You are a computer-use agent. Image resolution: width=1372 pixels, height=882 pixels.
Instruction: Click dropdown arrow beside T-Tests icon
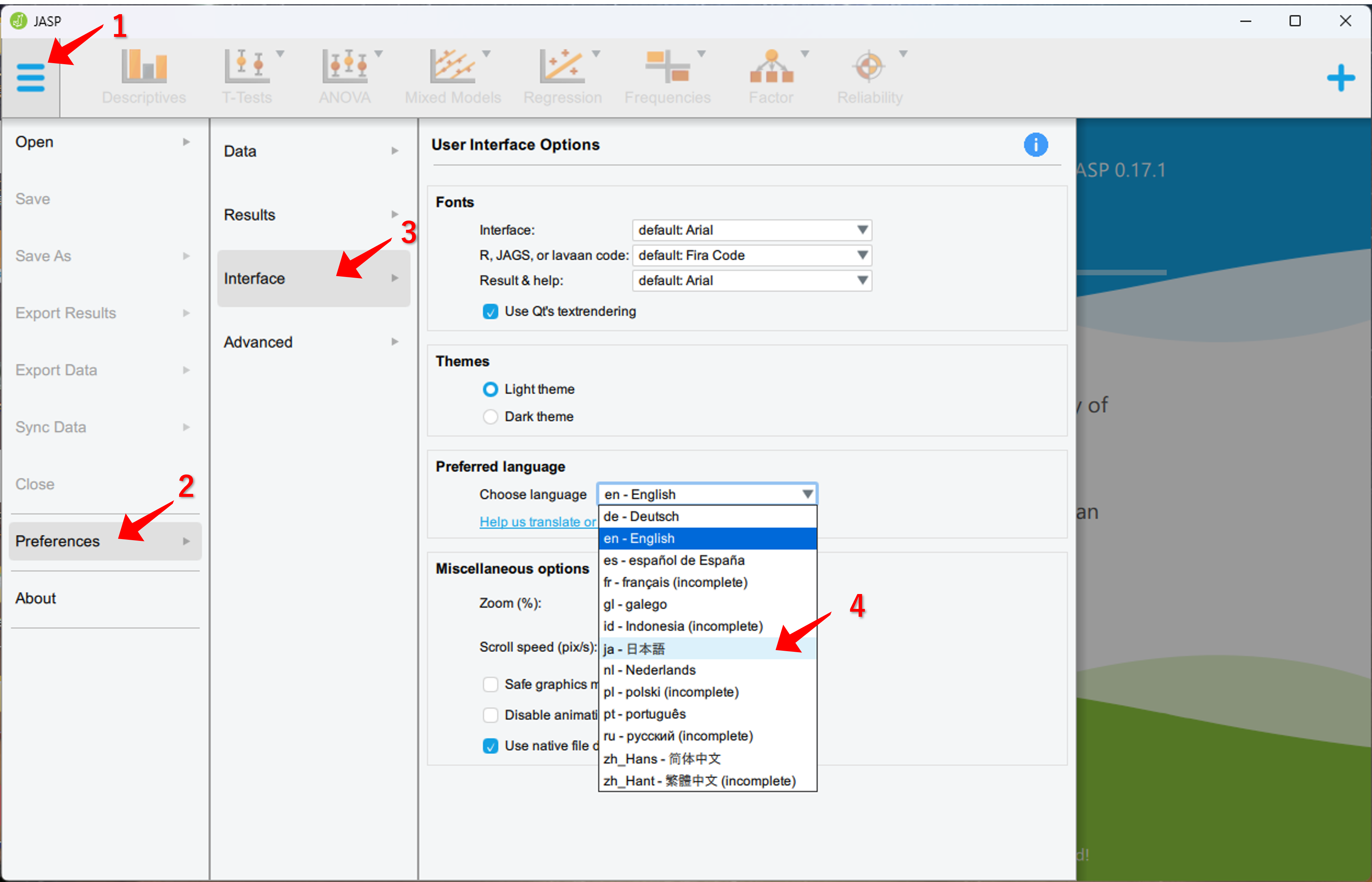[280, 54]
